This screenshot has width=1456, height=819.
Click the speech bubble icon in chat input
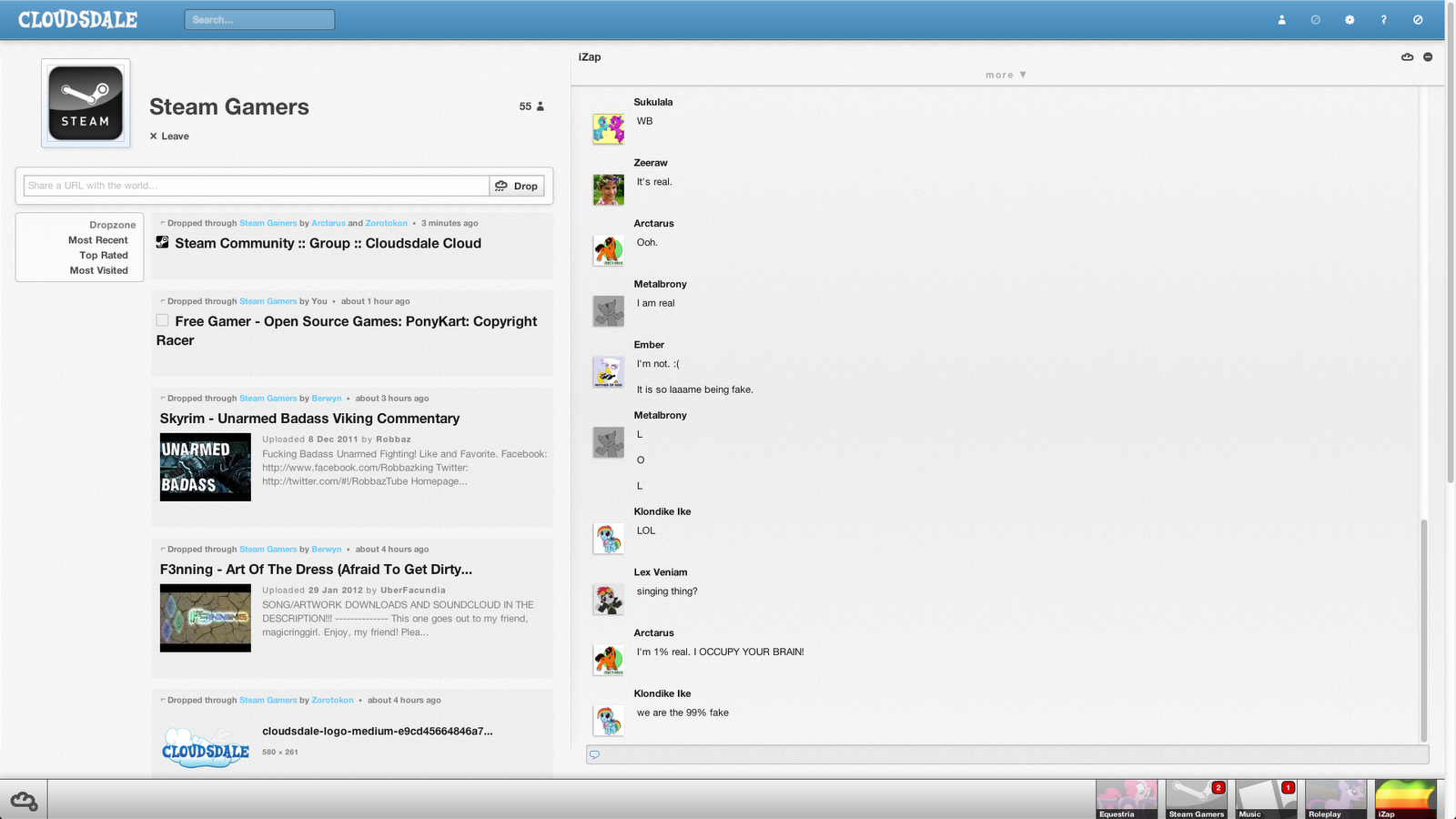click(594, 754)
